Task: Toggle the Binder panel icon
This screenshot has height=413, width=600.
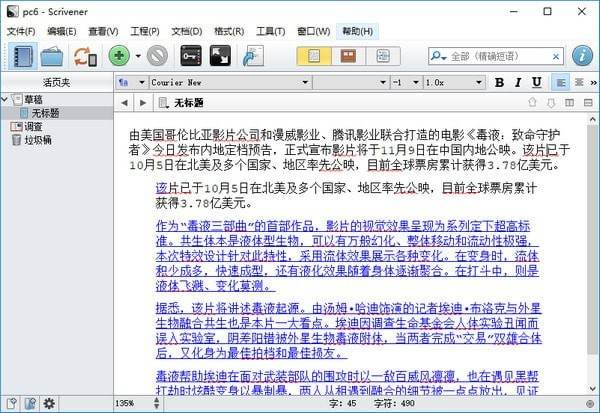Action: tap(20, 57)
